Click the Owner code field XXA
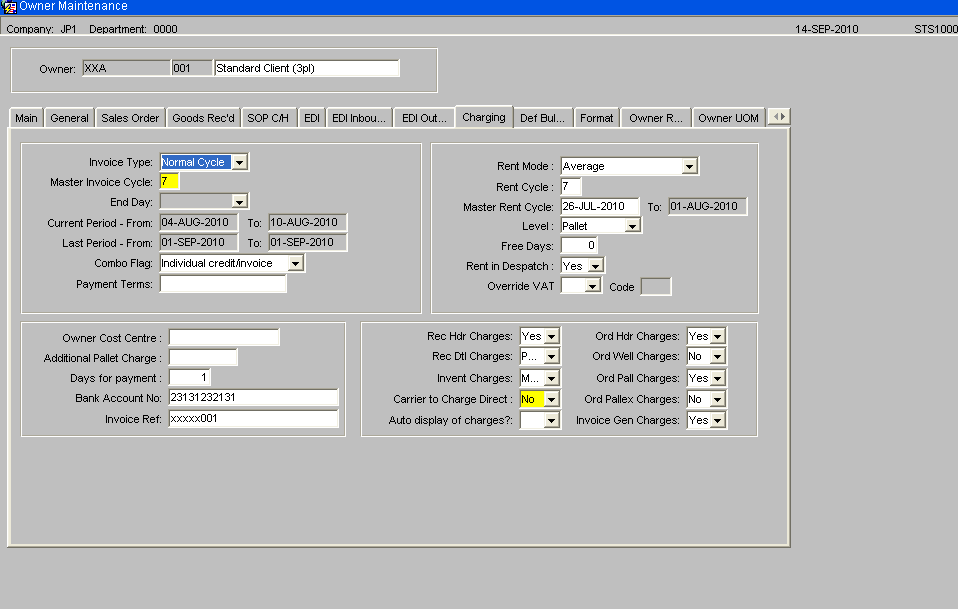 (126, 68)
